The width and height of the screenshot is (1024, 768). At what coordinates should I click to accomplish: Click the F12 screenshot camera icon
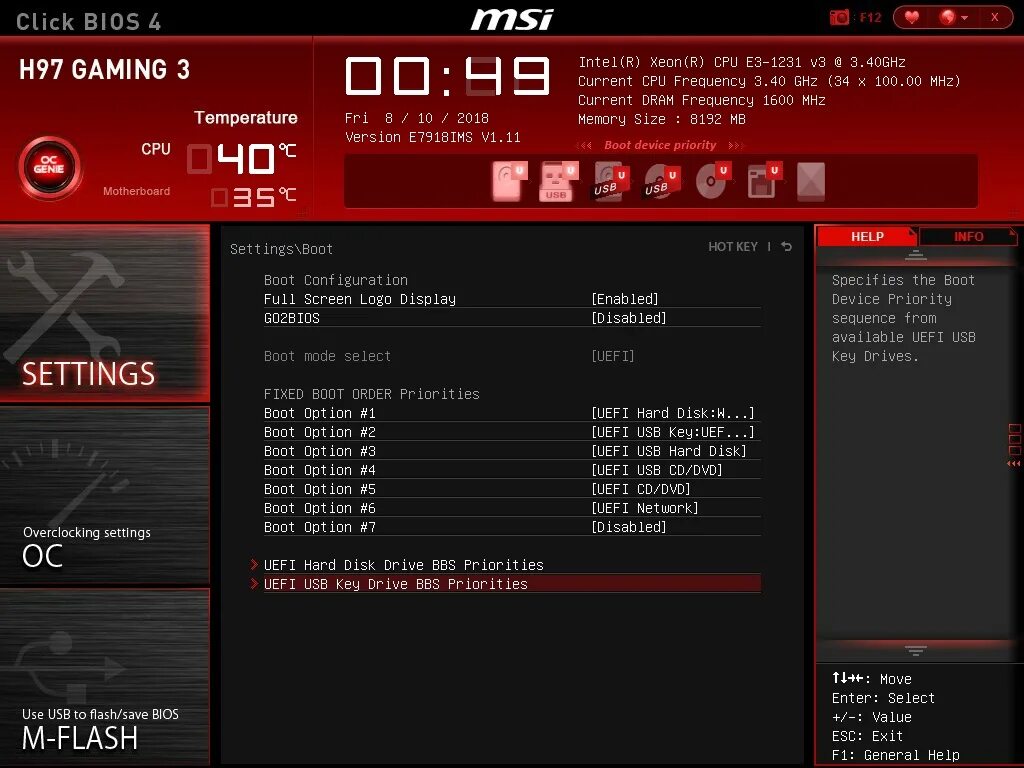(x=839, y=18)
